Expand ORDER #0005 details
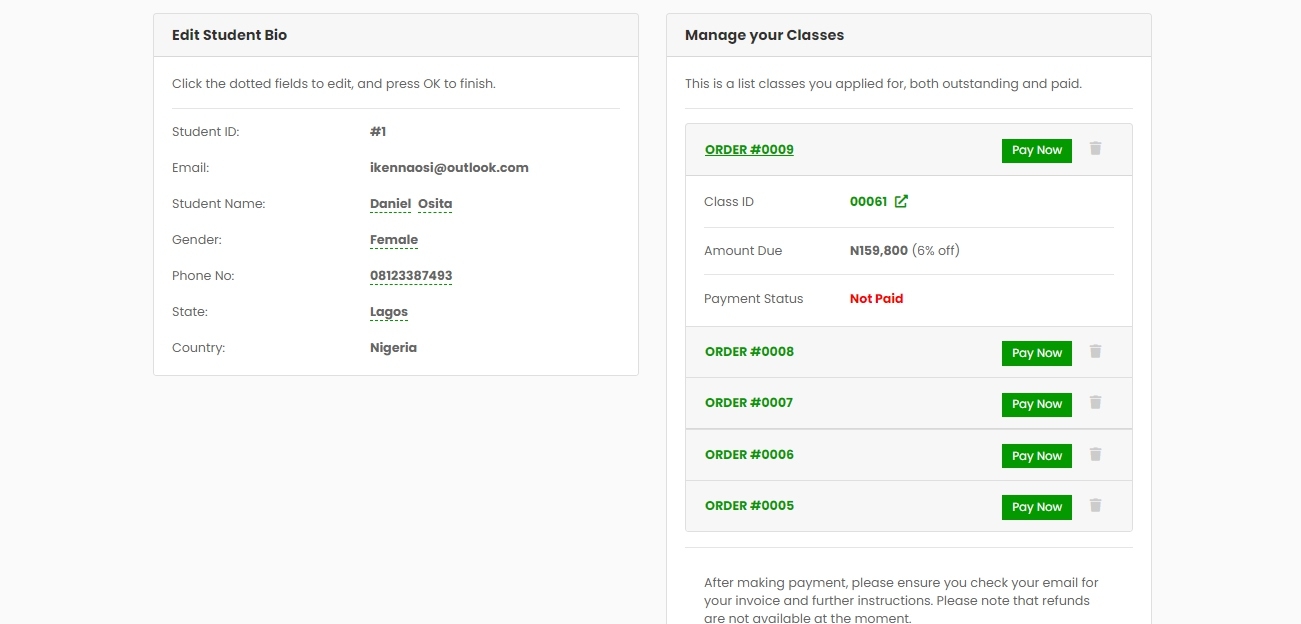This screenshot has width=1301, height=624. tap(749, 506)
